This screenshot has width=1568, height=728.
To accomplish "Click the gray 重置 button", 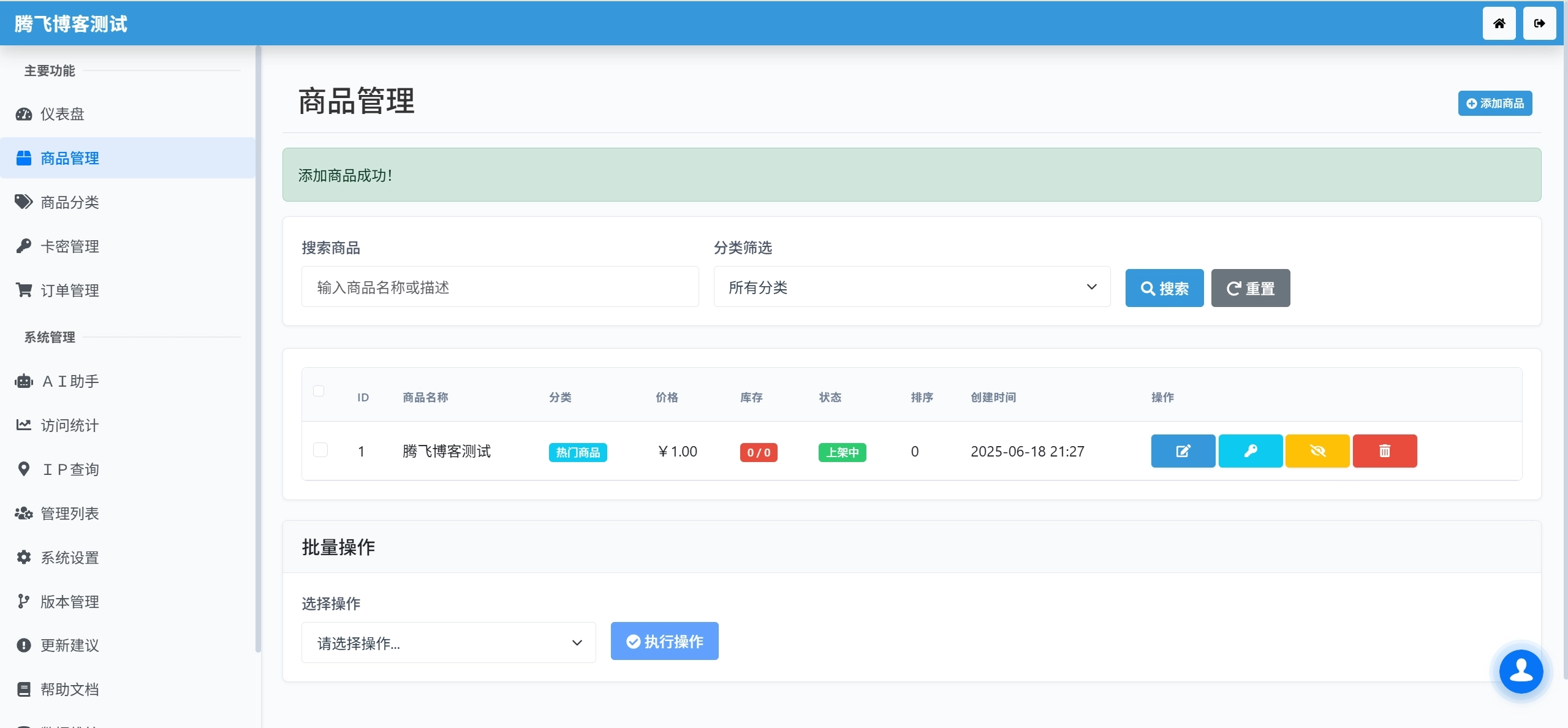I will [x=1251, y=288].
